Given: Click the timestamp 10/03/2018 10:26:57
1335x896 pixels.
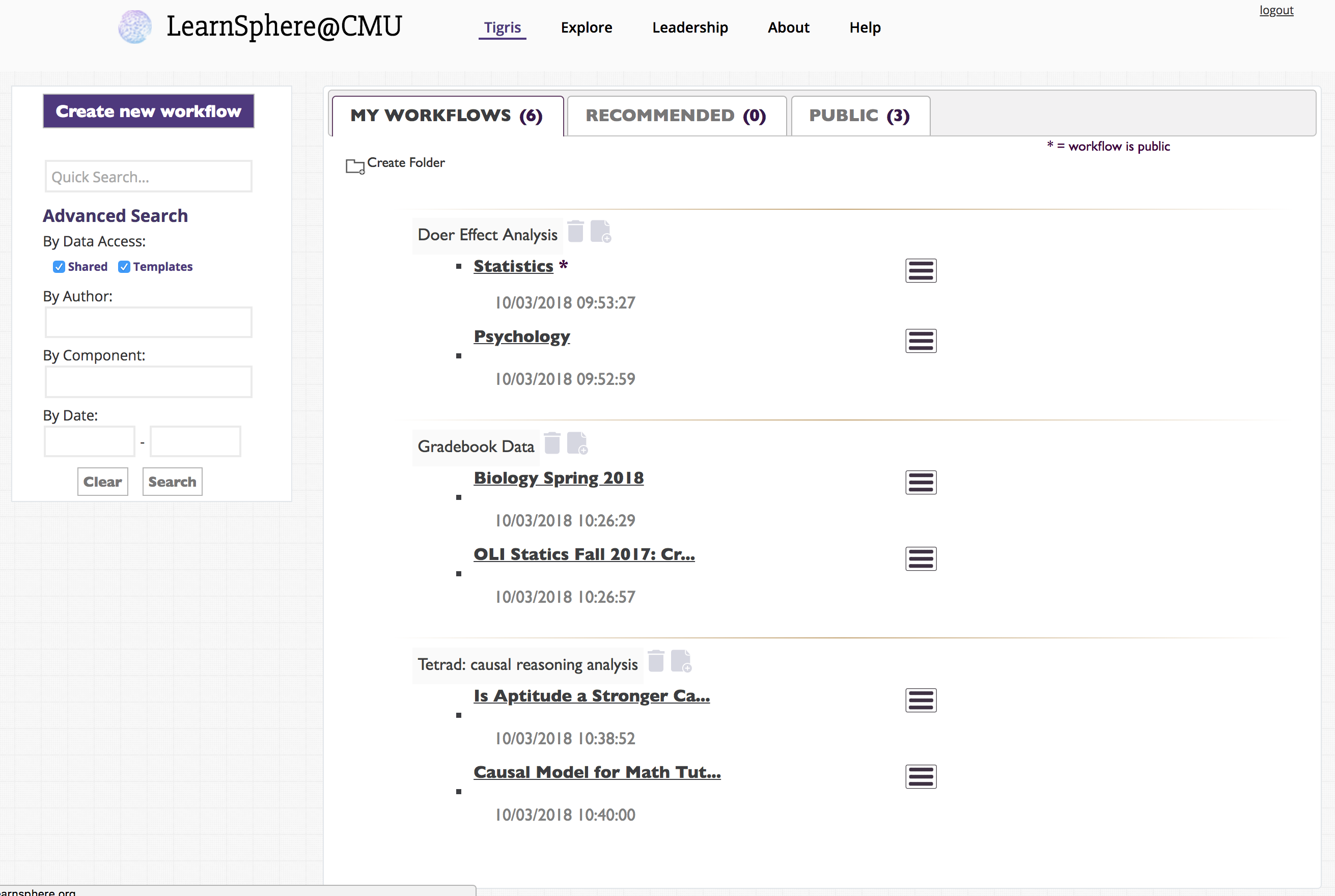Looking at the screenshot, I should [565, 597].
